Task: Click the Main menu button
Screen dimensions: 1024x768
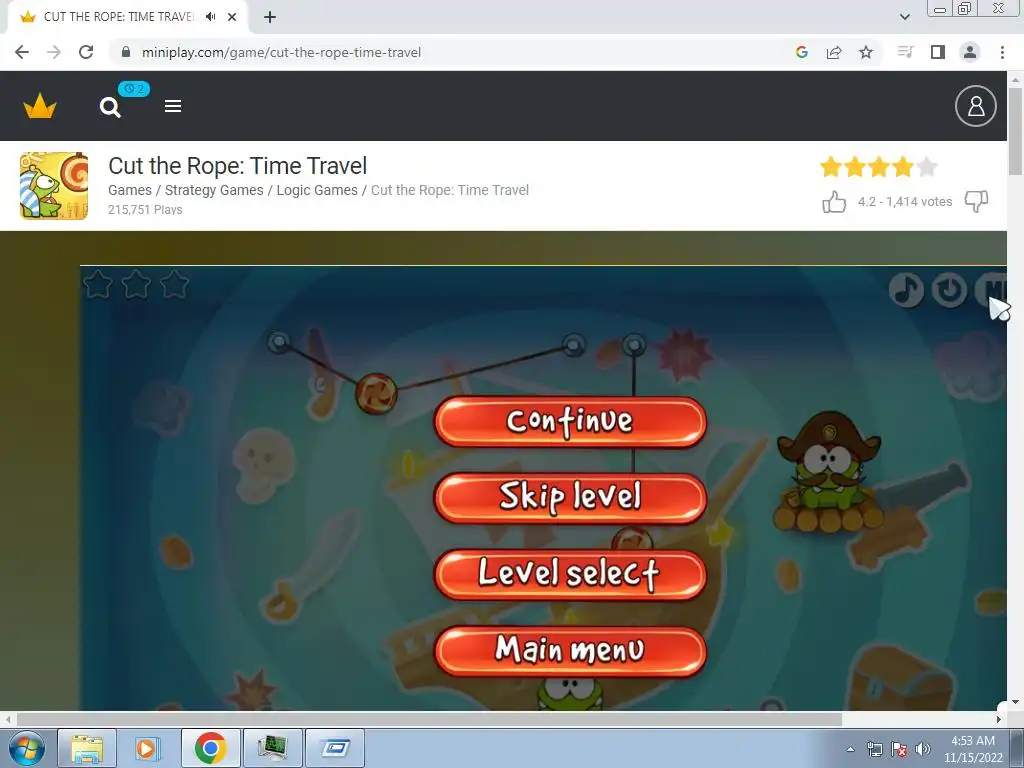Action: (x=570, y=650)
